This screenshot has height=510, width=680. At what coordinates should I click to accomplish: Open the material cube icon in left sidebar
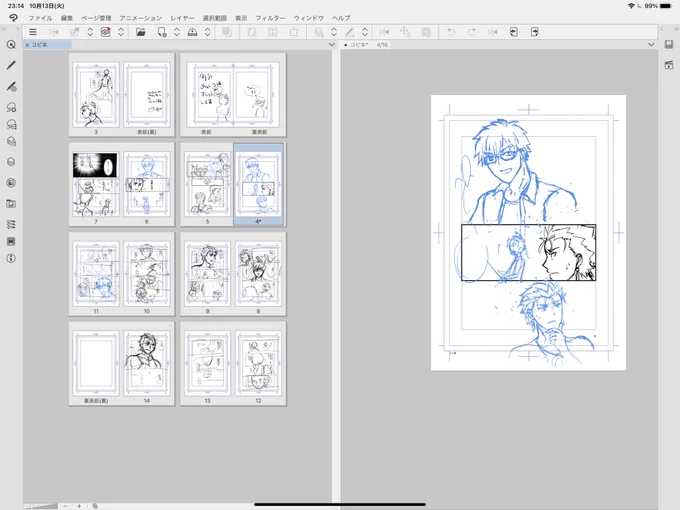pyautogui.click(x=11, y=162)
